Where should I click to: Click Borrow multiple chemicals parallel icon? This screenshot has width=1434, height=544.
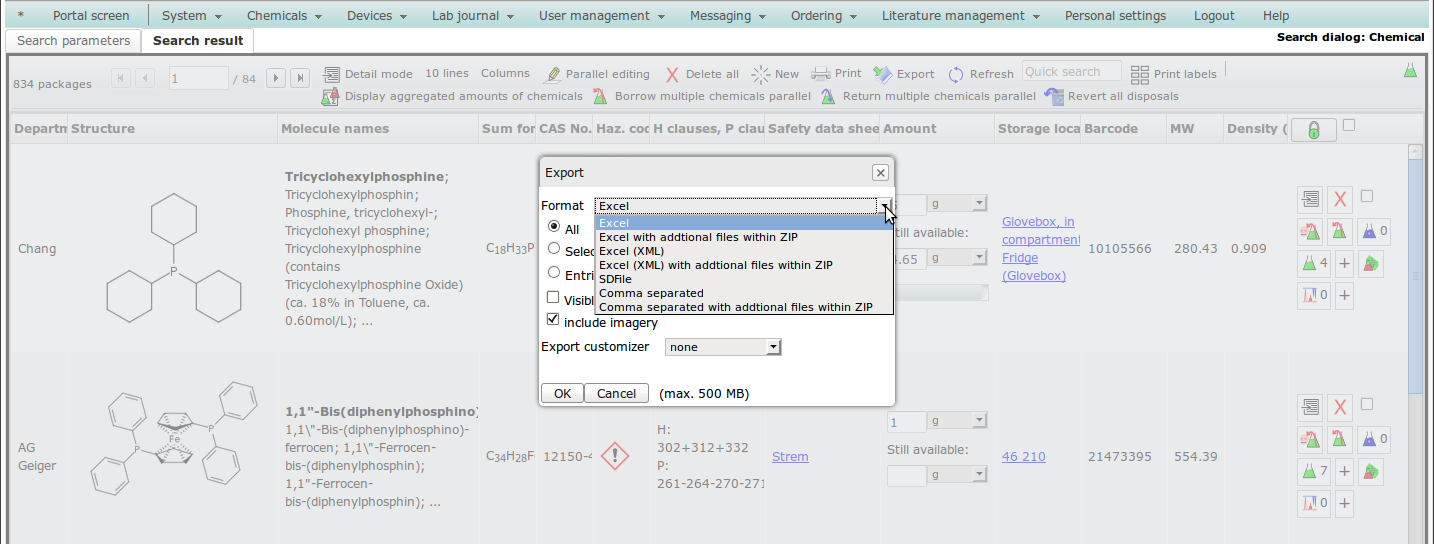[x=600, y=97]
